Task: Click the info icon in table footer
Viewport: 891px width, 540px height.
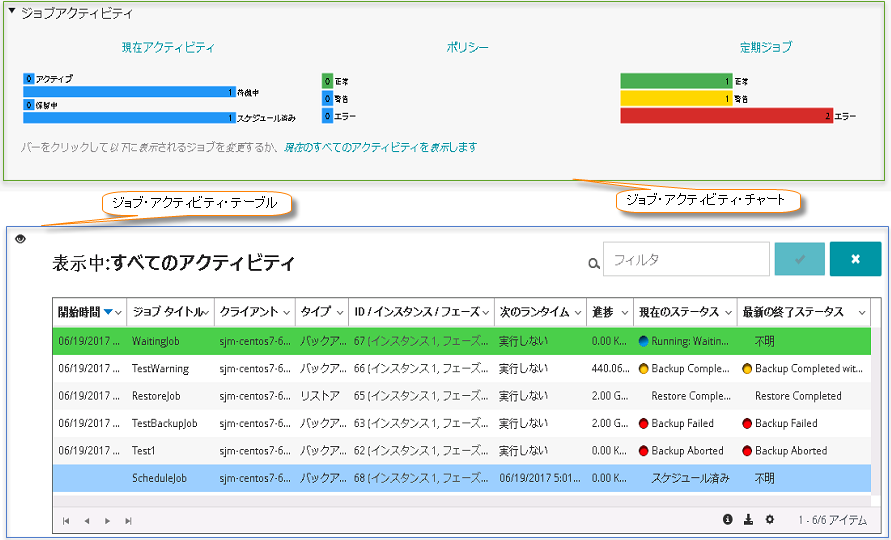Action: click(727, 519)
